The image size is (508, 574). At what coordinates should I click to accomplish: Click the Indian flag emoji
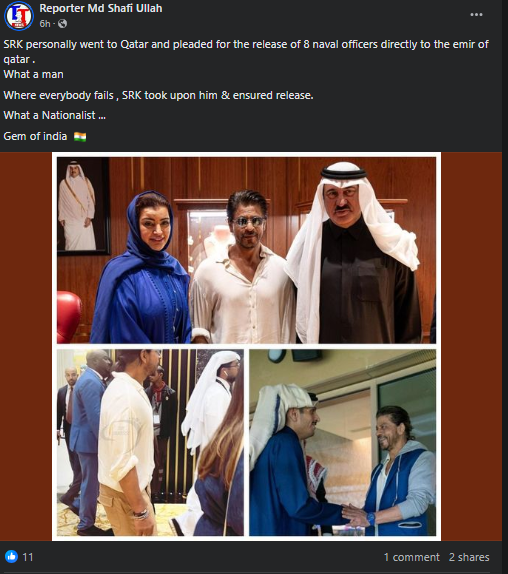click(80, 137)
